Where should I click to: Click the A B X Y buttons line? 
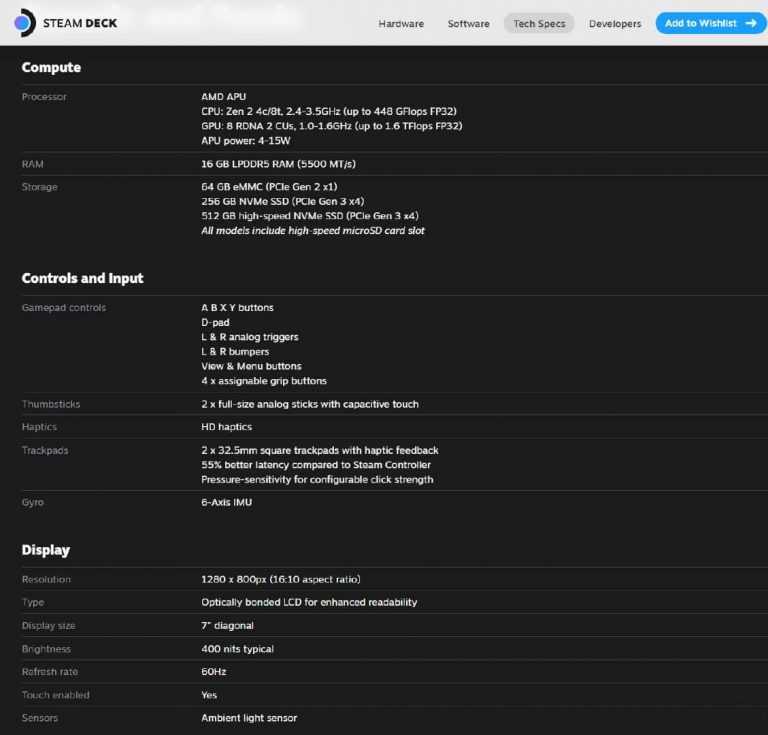[x=238, y=308]
